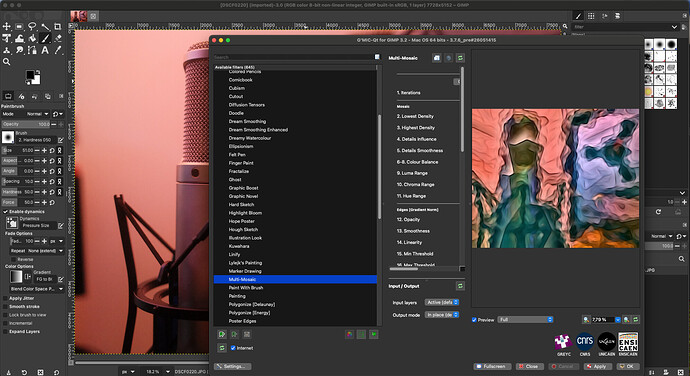Click the CNRS logo
Viewport: 690px width, 376px height.
pos(585,342)
